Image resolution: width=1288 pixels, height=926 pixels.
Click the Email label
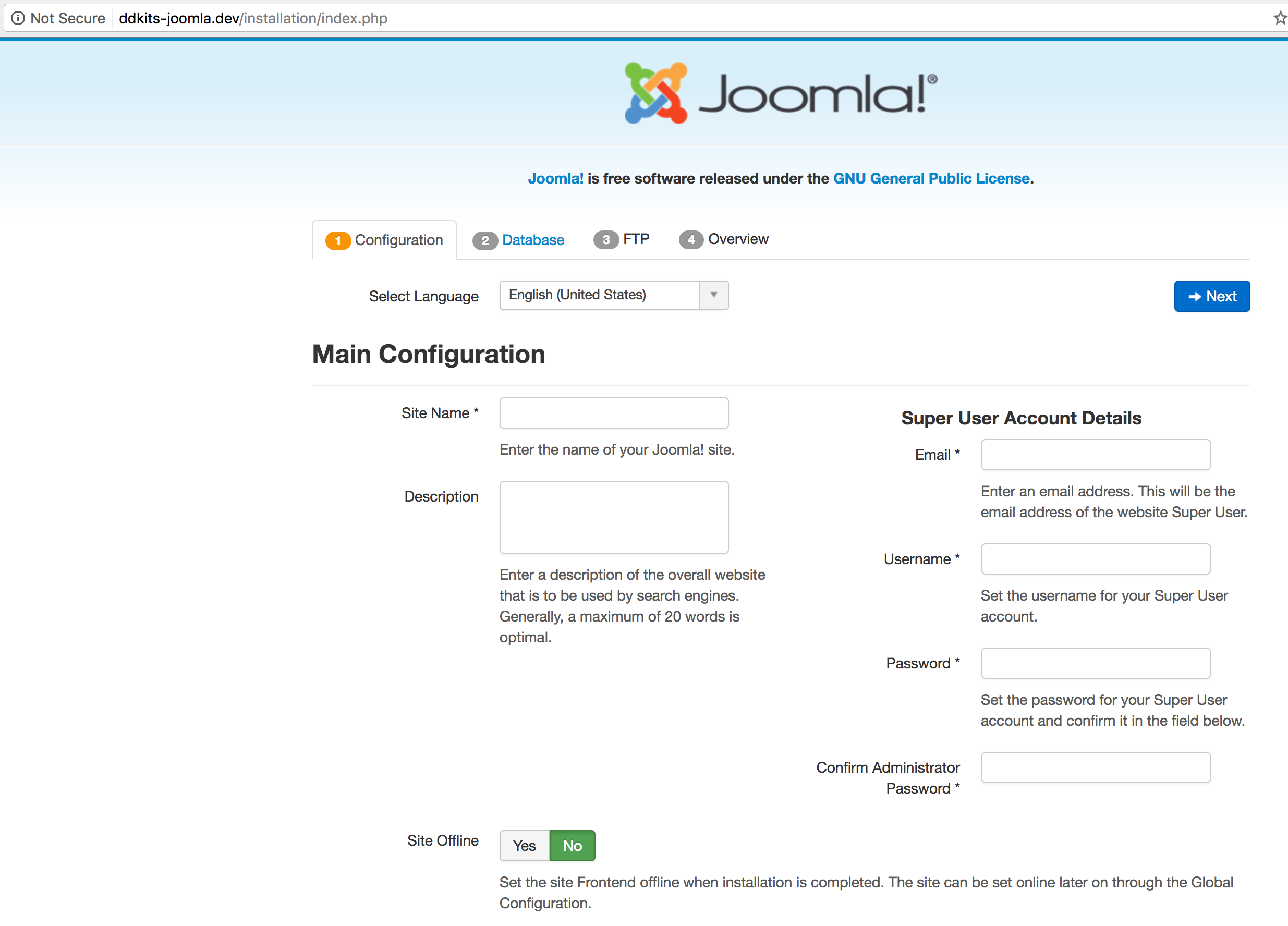coord(937,455)
